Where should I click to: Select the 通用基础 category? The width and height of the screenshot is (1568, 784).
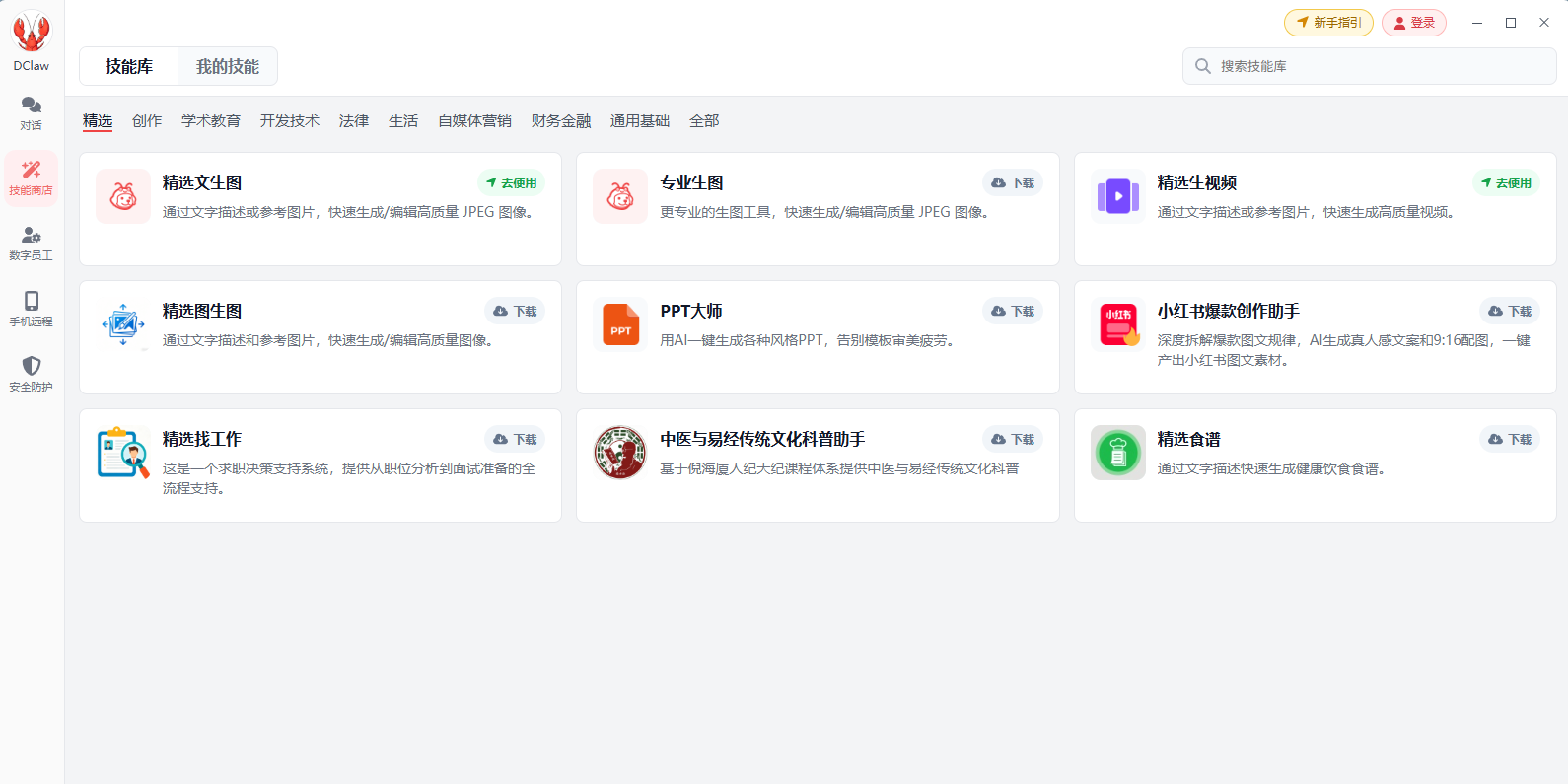coord(640,120)
